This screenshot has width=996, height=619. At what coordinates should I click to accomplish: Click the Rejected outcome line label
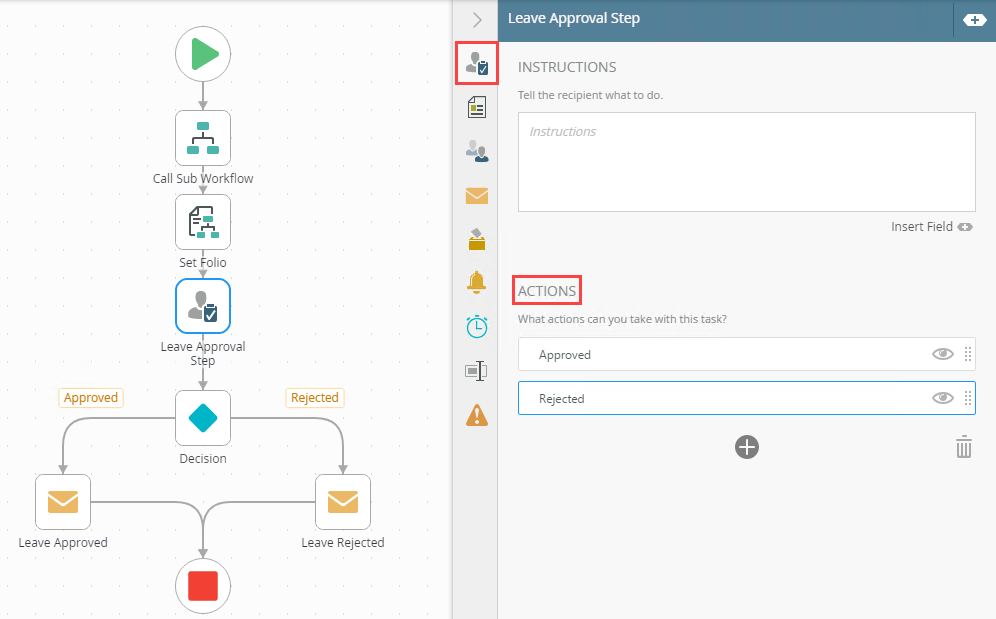coord(315,398)
